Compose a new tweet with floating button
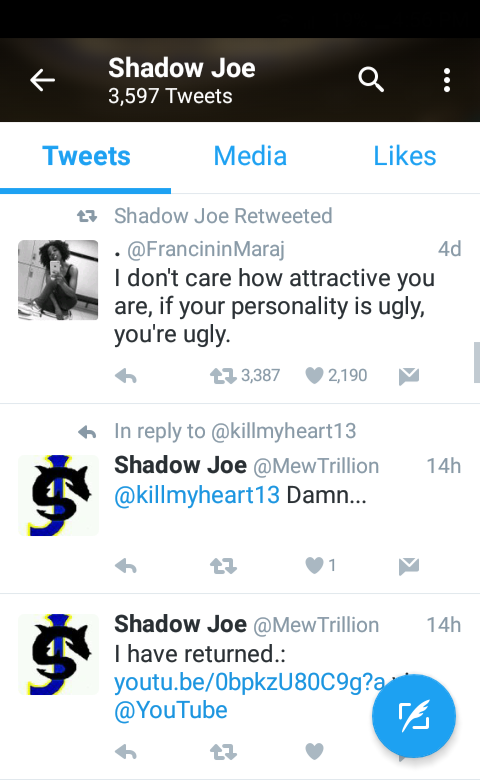480x782 pixels. pos(414,716)
